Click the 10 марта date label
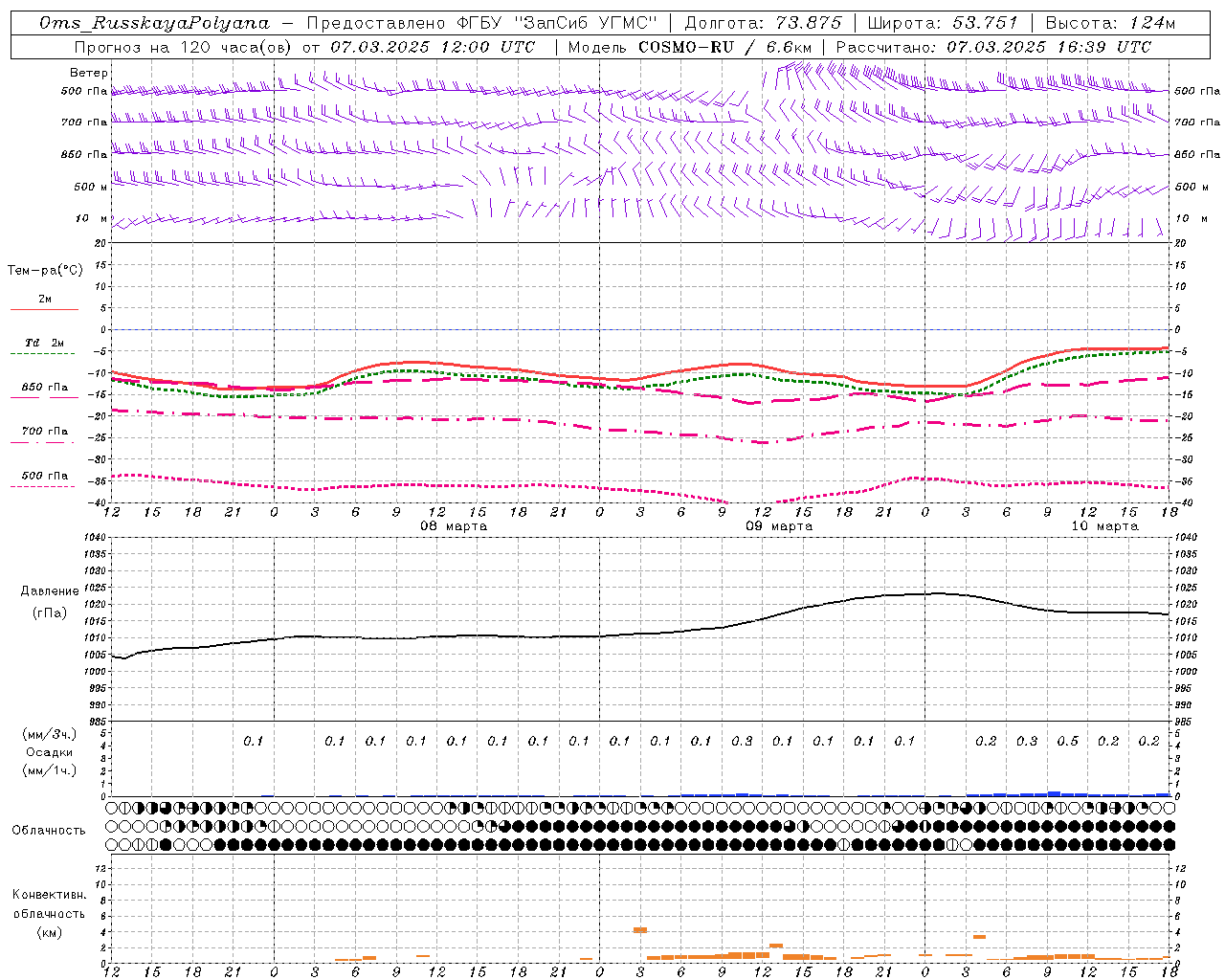The width and height of the screenshot is (1225, 980). [x=1105, y=526]
